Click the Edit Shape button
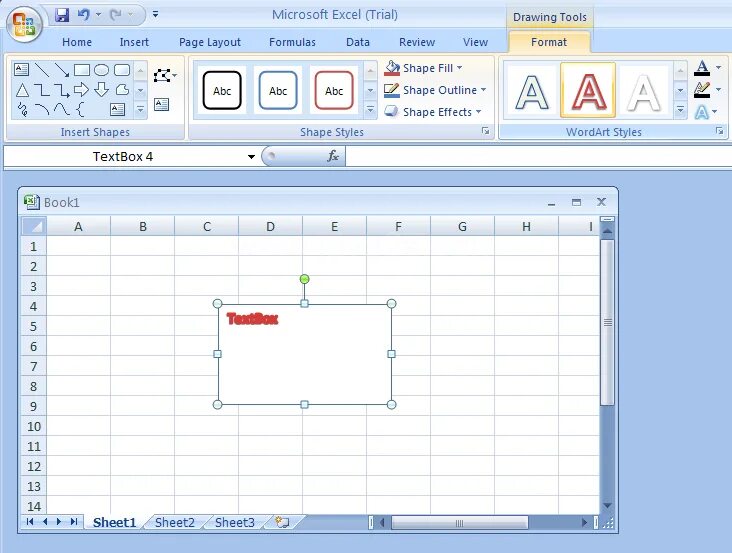The image size is (732, 553). click(x=165, y=75)
